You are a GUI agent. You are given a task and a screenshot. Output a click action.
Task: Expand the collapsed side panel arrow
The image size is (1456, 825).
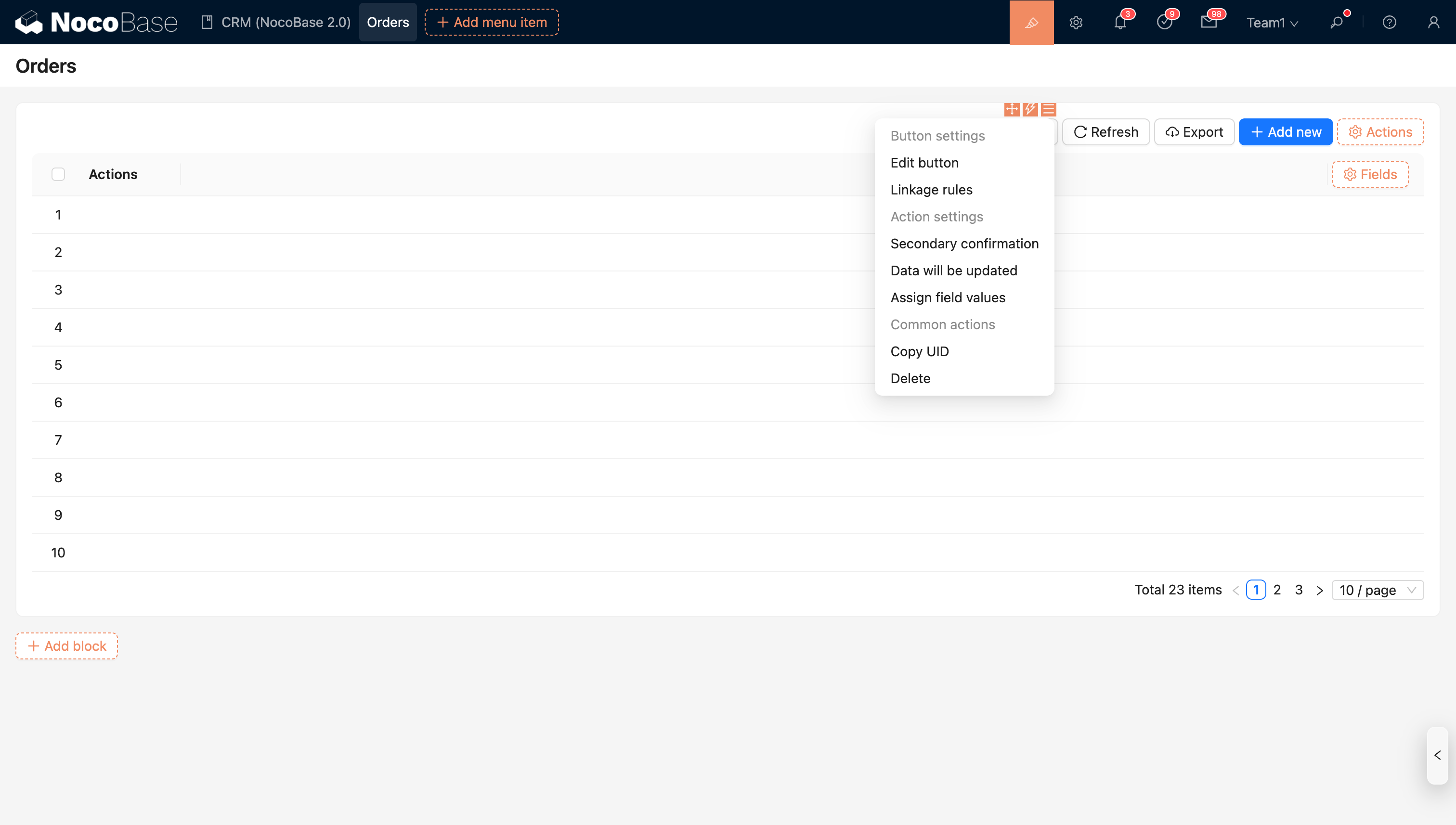(1437, 755)
